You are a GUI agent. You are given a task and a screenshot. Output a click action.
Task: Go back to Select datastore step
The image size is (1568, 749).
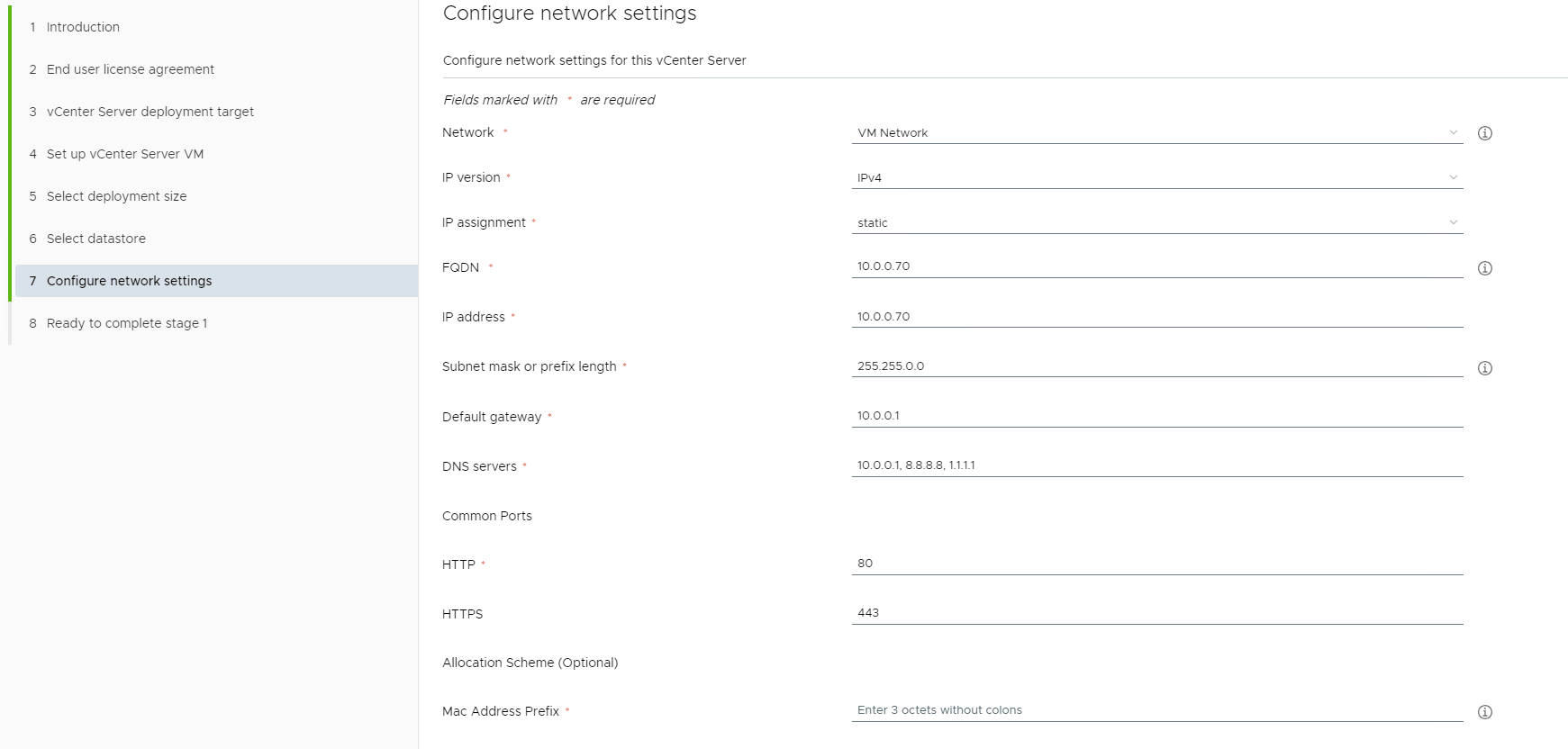tap(96, 239)
